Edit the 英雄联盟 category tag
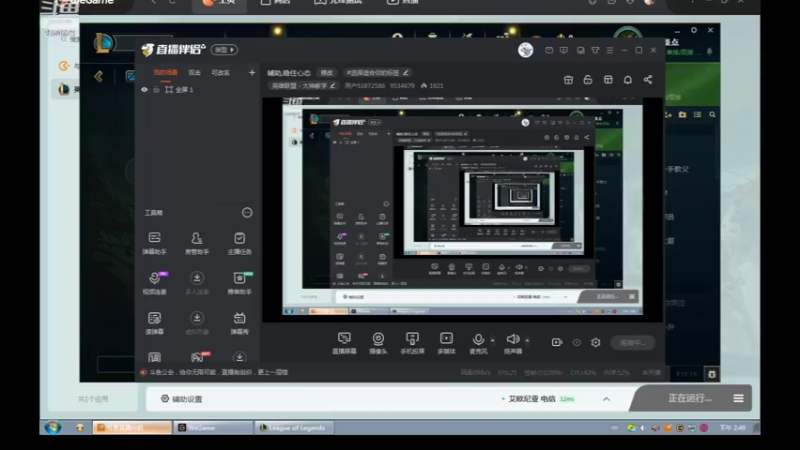 click(x=303, y=86)
